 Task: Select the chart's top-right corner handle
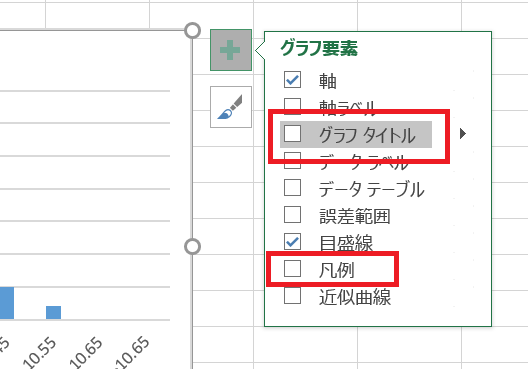[x=192, y=30]
